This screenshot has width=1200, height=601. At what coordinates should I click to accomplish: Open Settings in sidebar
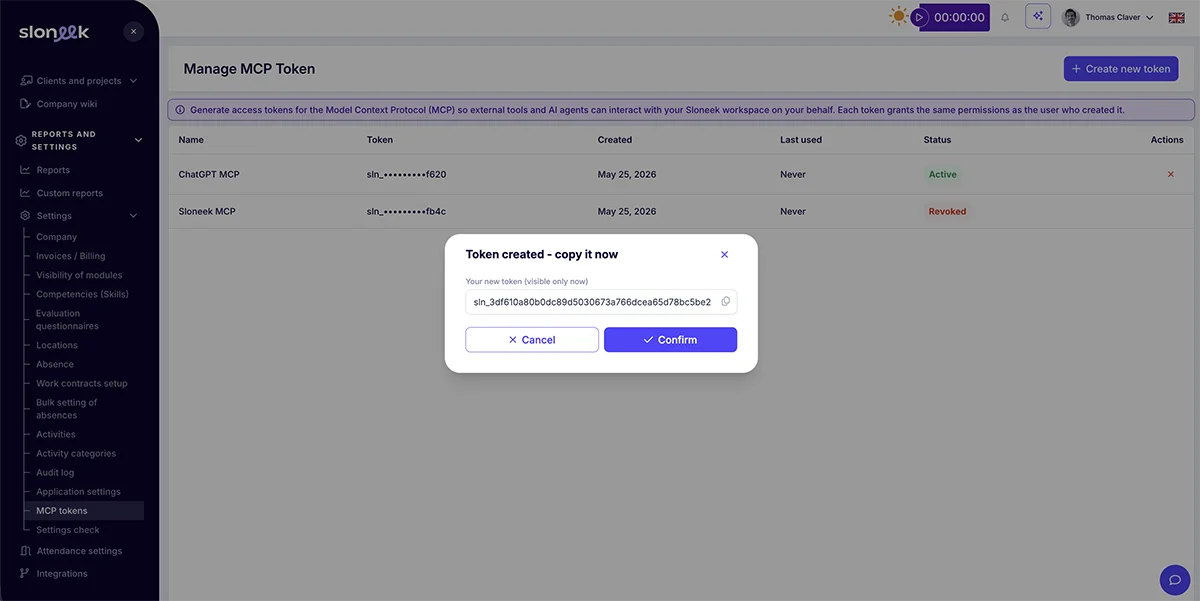coord(54,216)
